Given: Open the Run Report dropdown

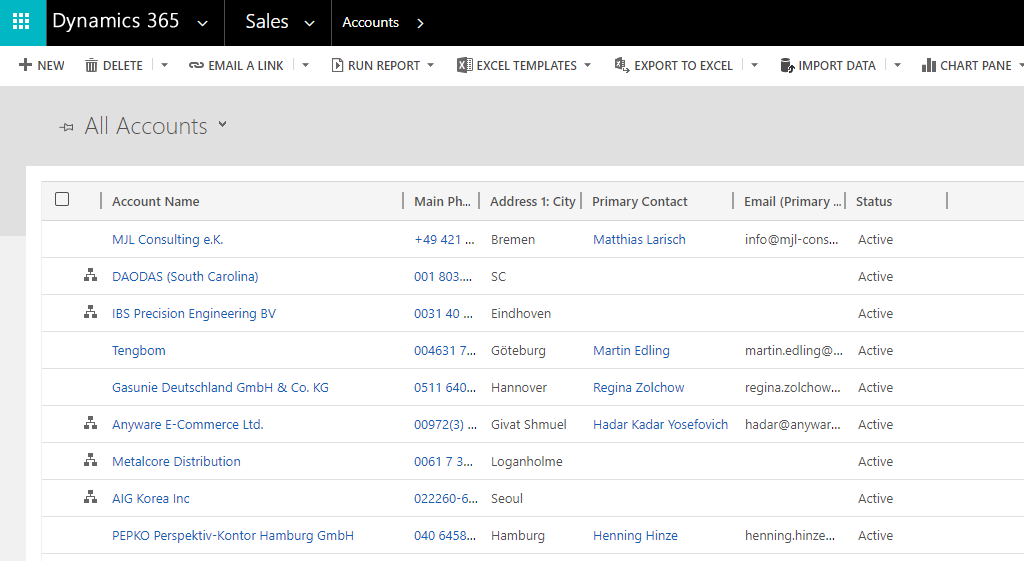Looking at the screenshot, I should pos(383,65).
